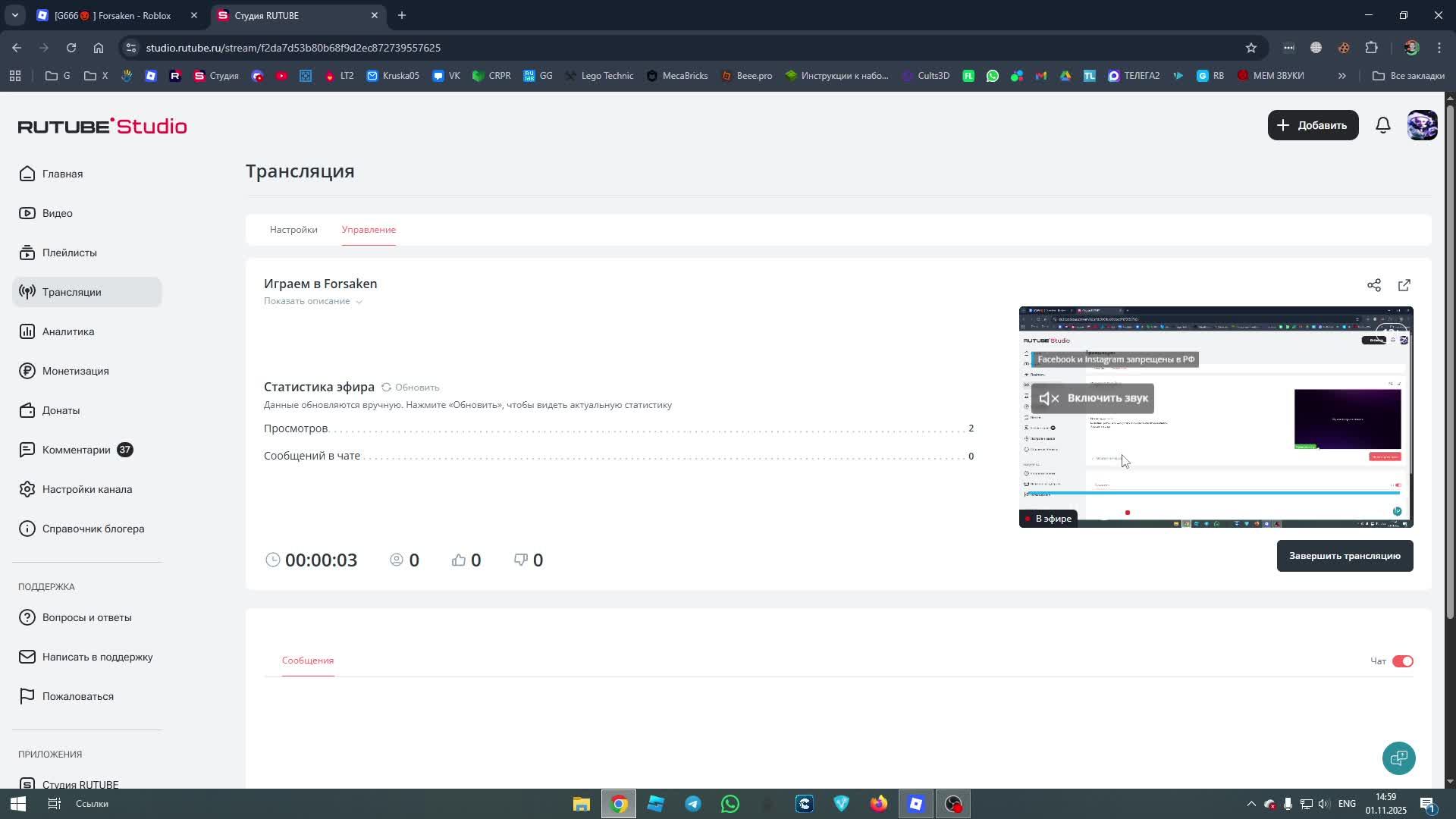Image resolution: width=1456 pixels, height=819 pixels.
Task: Open Настройки канала in sidebar
Action: [86, 489]
